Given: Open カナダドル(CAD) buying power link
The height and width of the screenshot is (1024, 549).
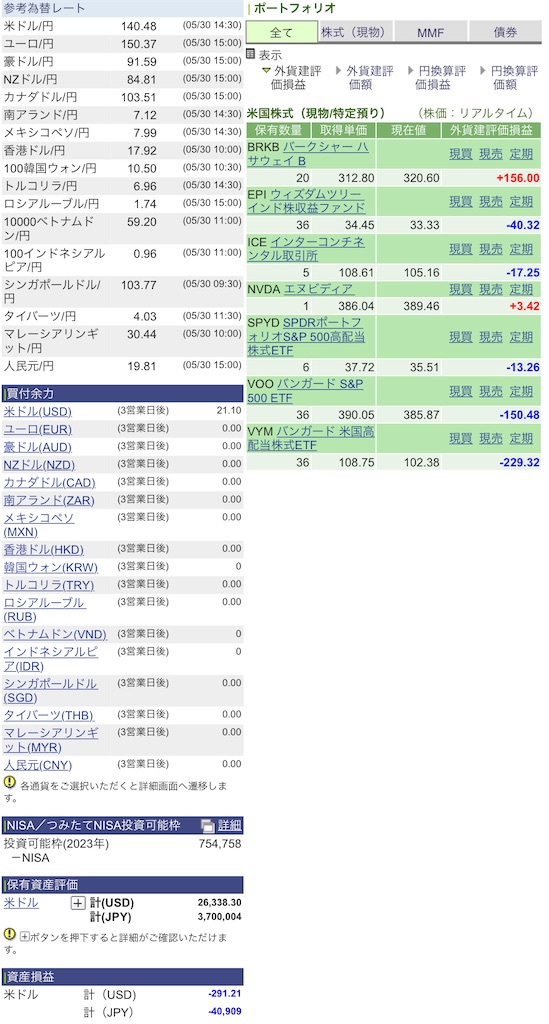Looking at the screenshot, I should point(50,483).
